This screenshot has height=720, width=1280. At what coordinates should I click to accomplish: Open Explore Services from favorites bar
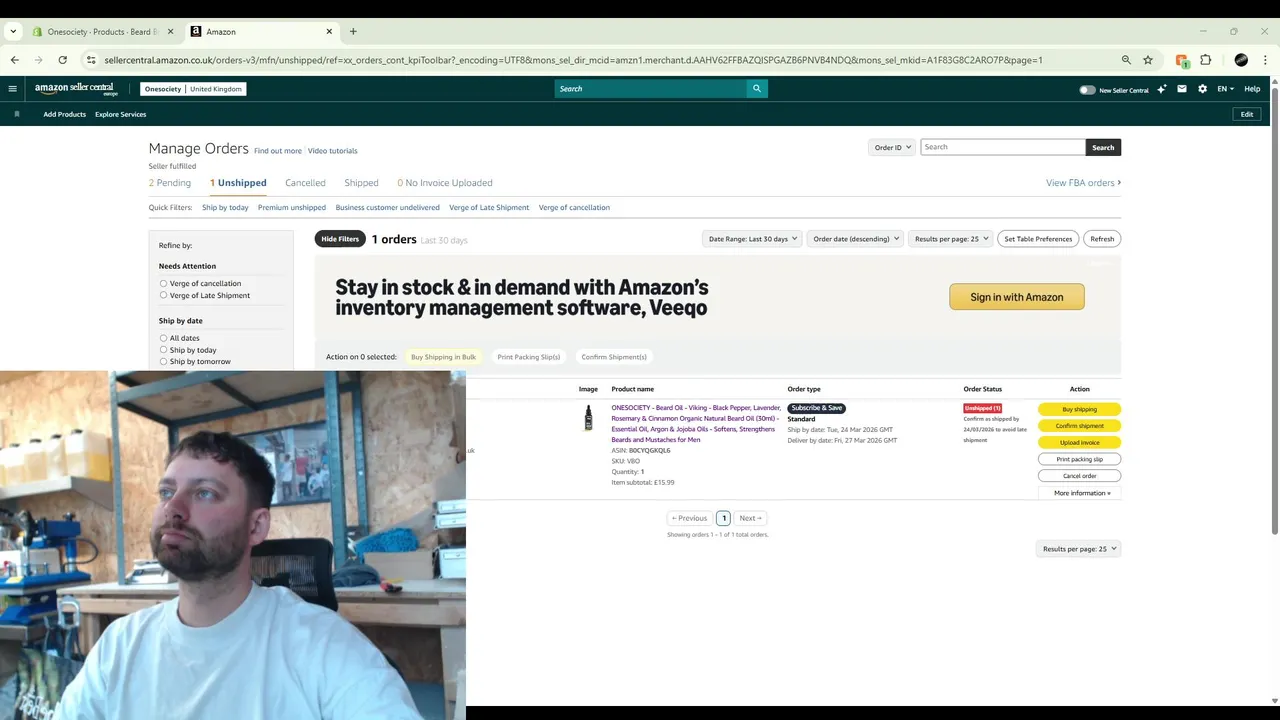[121, 114]
